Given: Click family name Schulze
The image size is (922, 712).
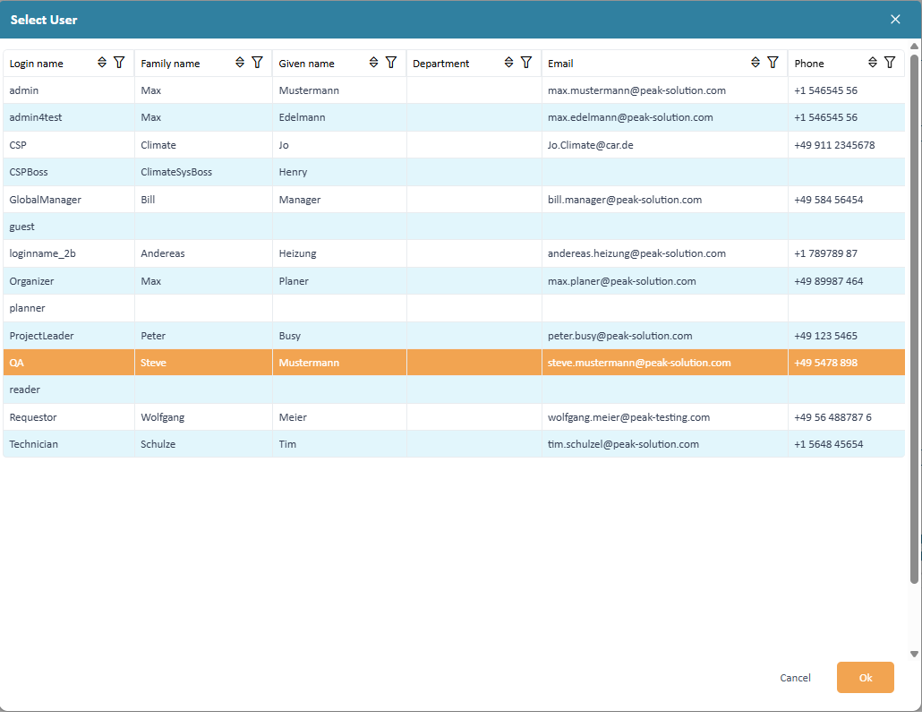Looking at the screenshot, I should coord(158,444).
